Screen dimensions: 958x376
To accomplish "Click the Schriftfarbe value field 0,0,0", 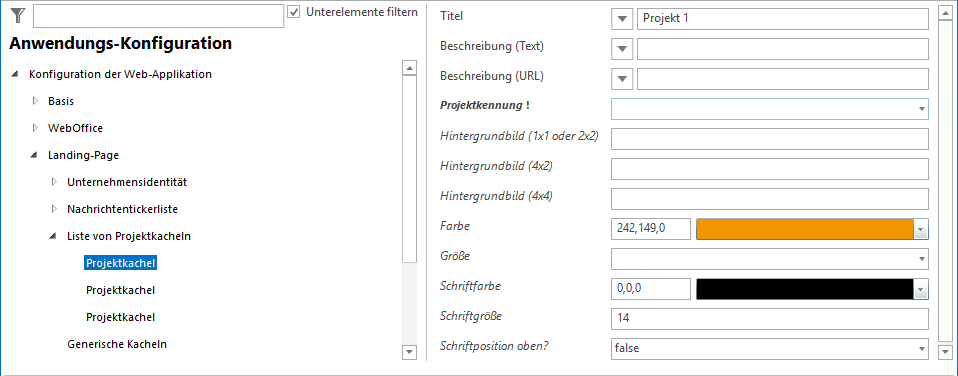I will [x=651, y=289].
